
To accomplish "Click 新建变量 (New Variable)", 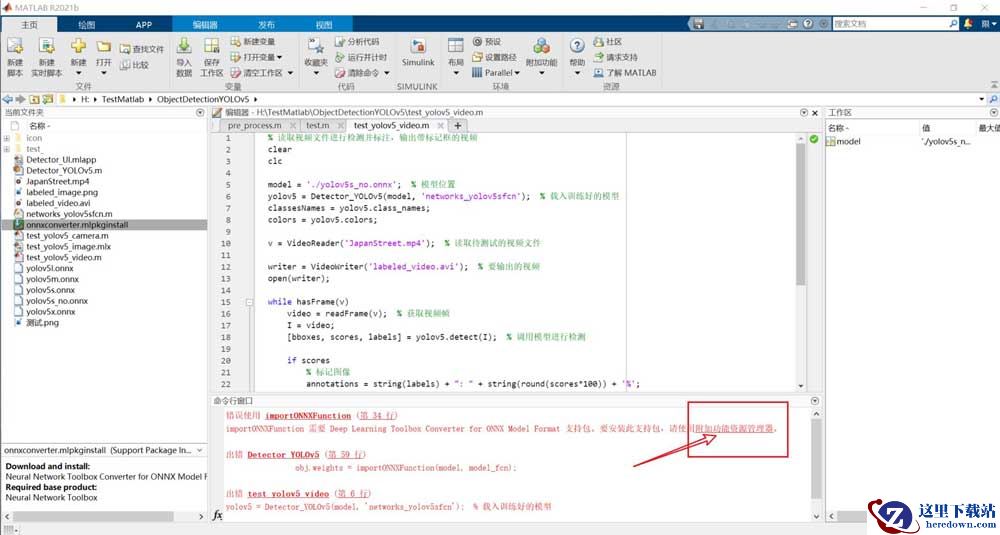I will tap(253, 41).
